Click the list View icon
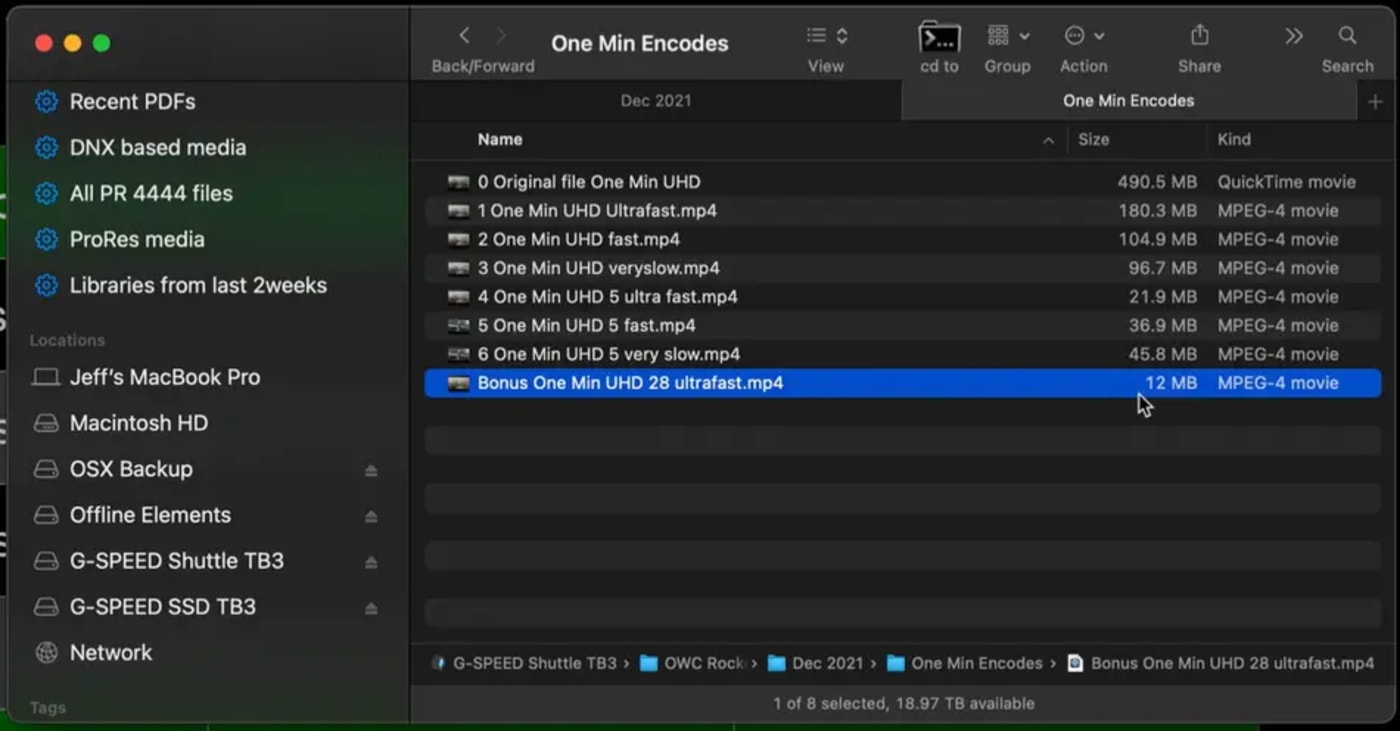This screenshot has height=731, width=1400. point(816,35)
